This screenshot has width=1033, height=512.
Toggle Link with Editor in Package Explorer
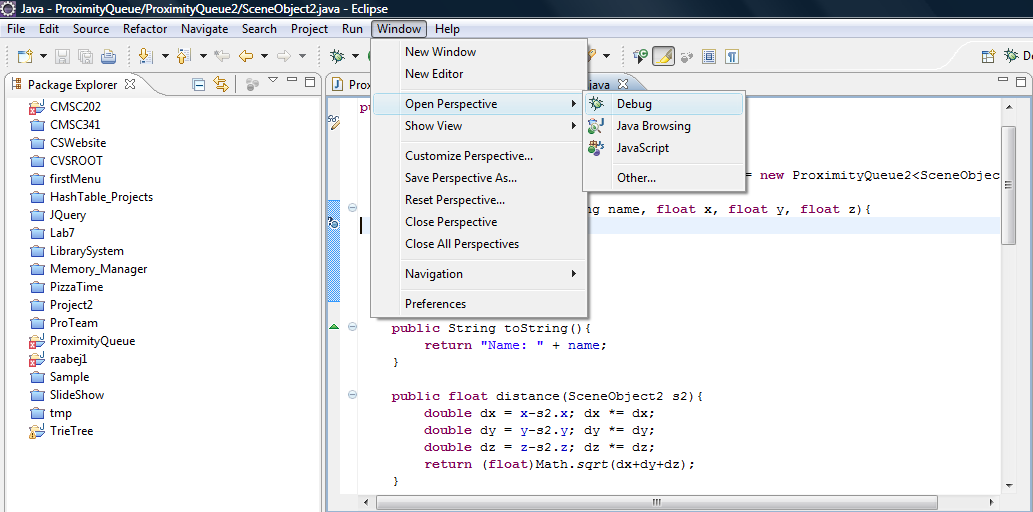221,84
